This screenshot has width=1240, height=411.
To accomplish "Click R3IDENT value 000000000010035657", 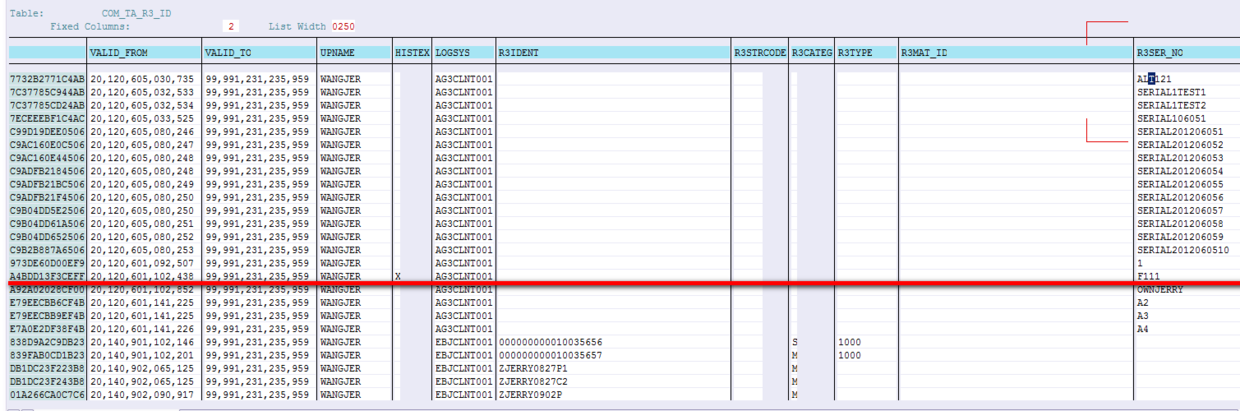I will pyautogui.click(x=550, y=355).
